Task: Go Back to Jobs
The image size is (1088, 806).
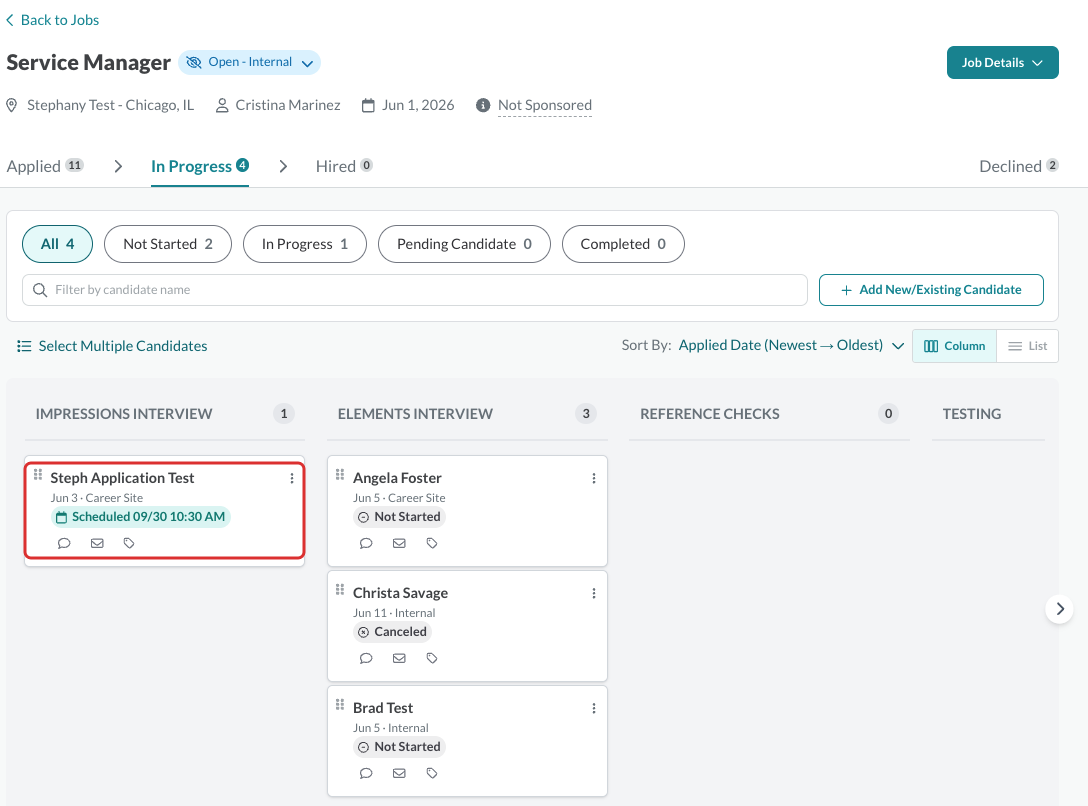Action: pyautogui.click(x=53, y=20)
